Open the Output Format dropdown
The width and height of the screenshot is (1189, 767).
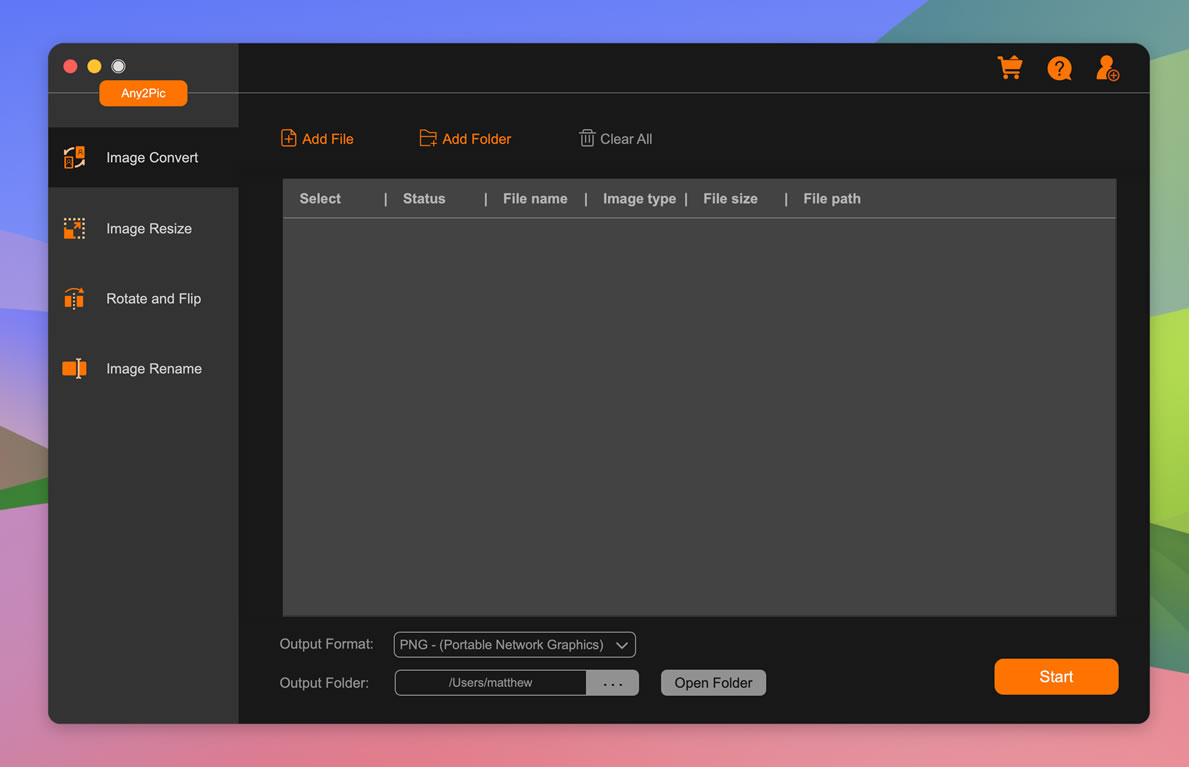point(514,644)
